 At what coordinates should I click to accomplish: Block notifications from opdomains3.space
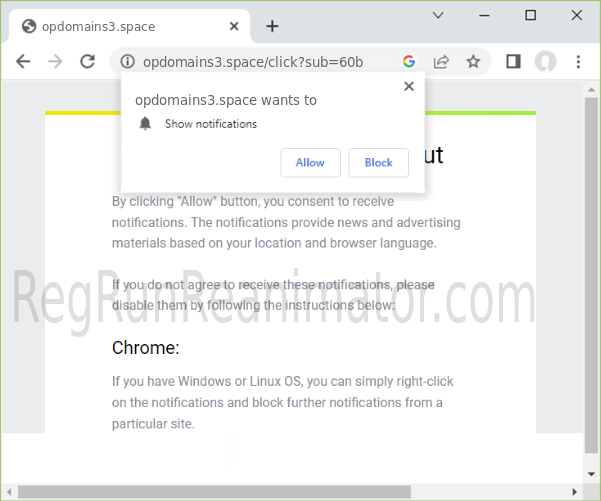(x=378, y=163)
